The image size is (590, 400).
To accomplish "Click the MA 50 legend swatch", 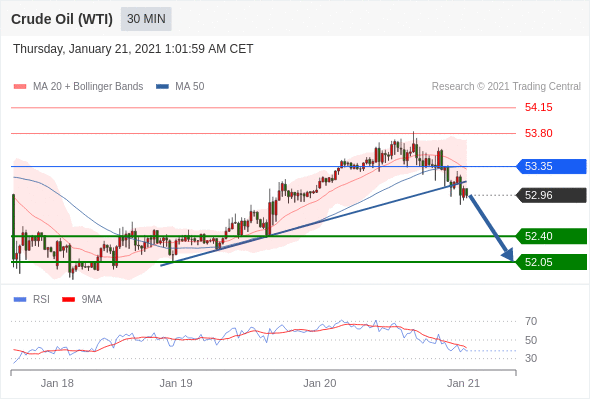I will pyautogui.click(x=162, y=87).
